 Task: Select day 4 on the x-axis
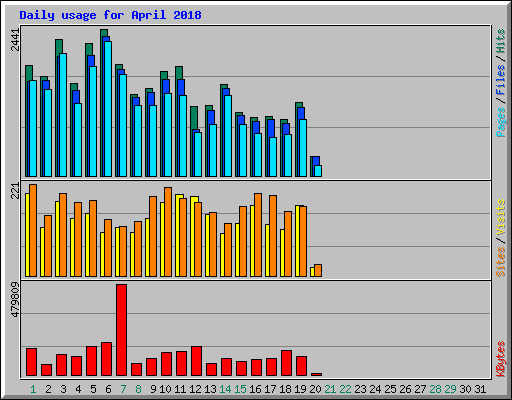(x=78, y=389)
